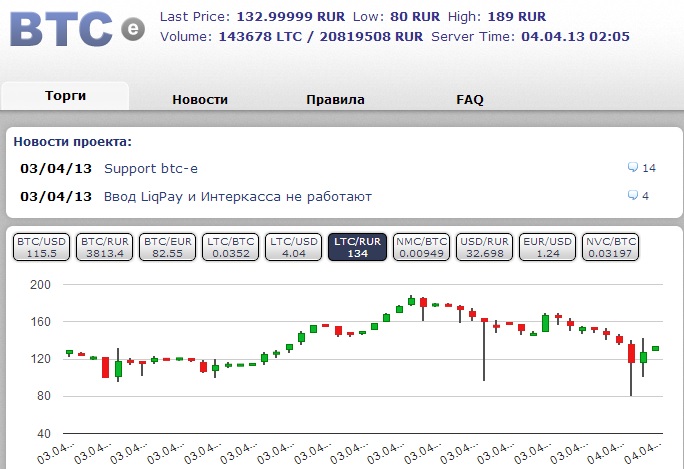Click the 200 axis label on chart
684x469 pixels.
point(40,284)
